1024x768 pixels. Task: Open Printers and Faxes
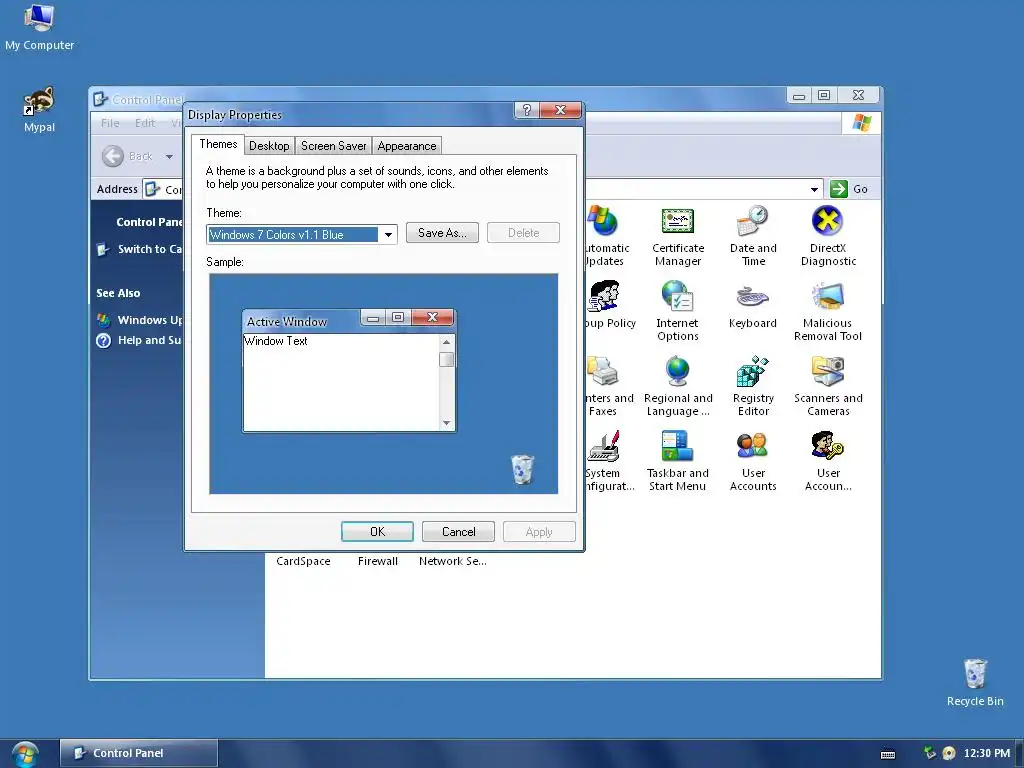coord(609,386)
